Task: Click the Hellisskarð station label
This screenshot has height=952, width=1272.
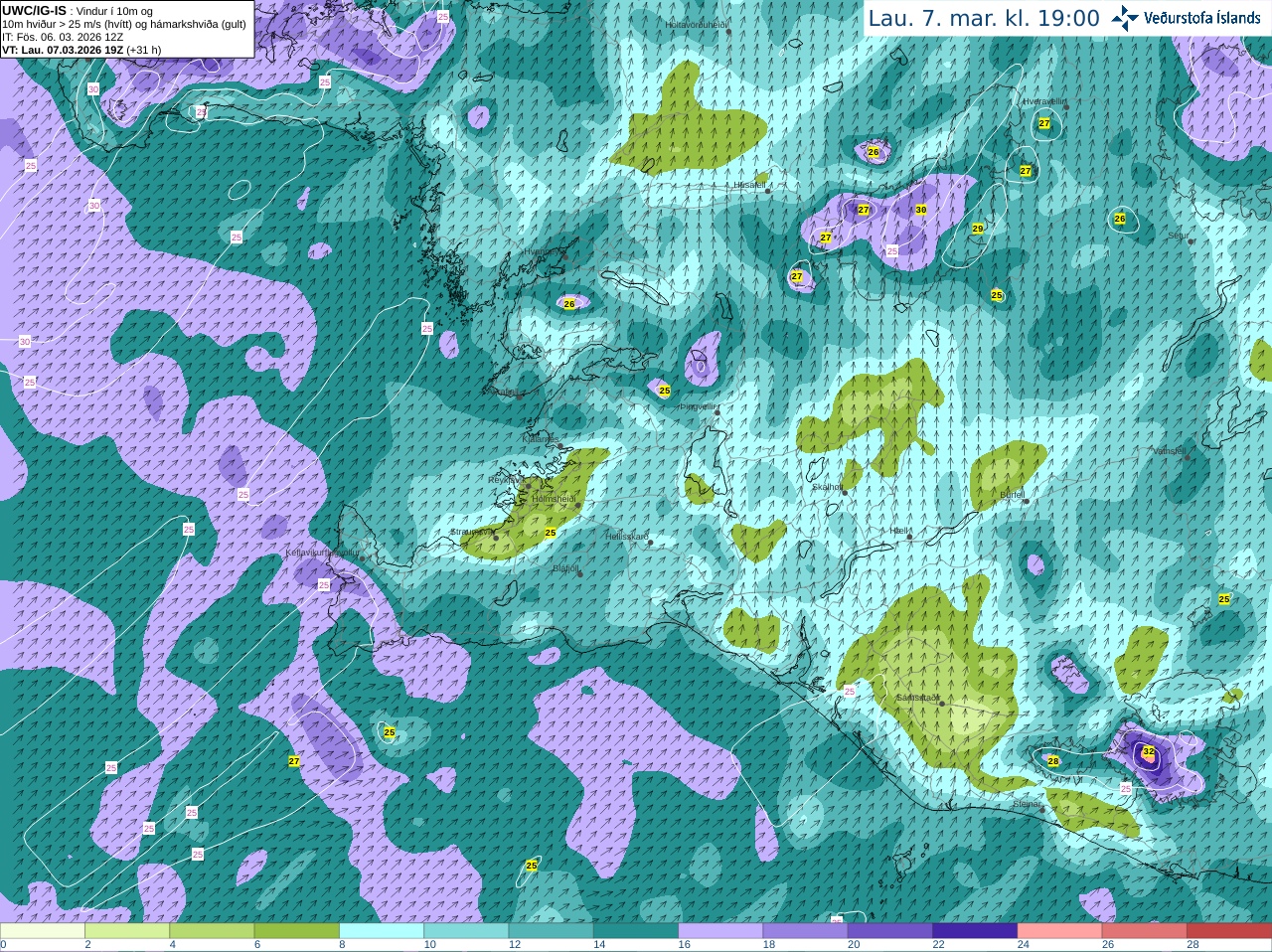Action: pyautogui.click(x=627, y=537)
